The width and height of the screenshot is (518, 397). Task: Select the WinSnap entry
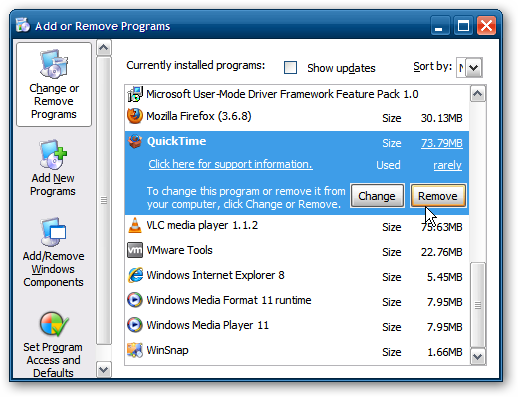(x=297, y=351)
